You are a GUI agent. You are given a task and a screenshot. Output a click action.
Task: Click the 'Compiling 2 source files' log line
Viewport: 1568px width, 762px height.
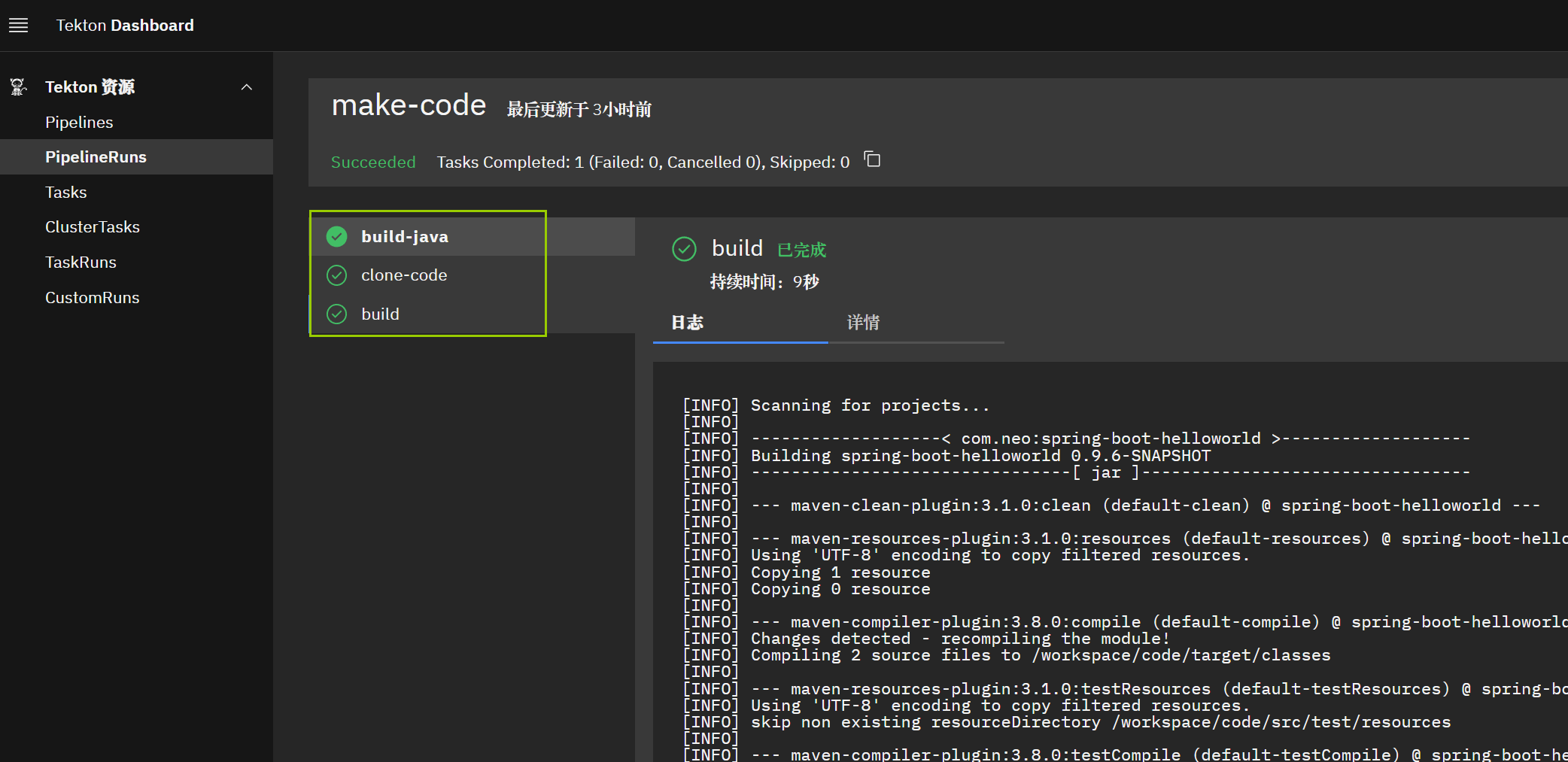click(1007, 655)
